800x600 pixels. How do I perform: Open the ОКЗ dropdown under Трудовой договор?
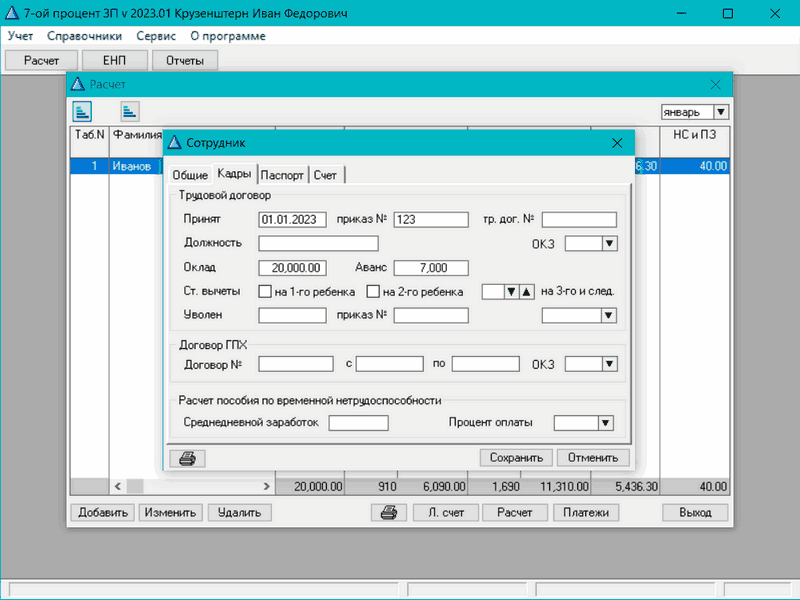coord(609,243)
